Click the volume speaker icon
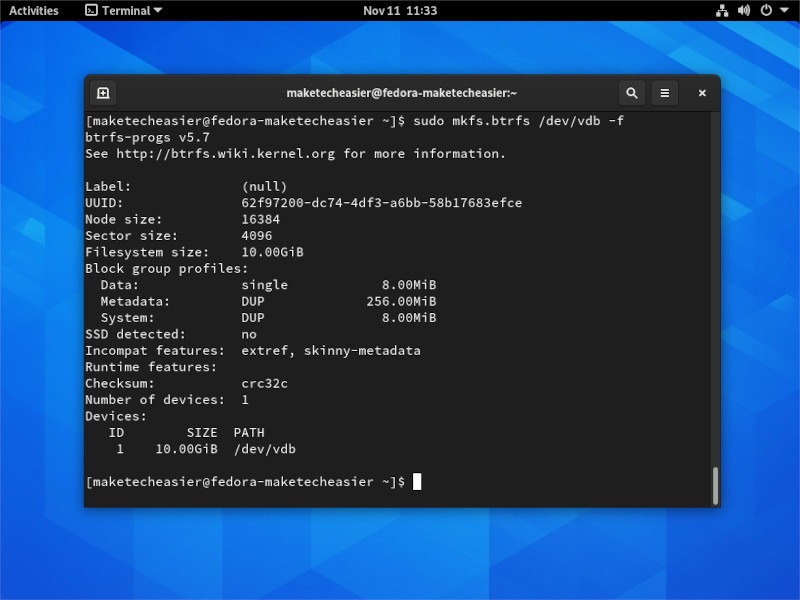 point(741,10)
